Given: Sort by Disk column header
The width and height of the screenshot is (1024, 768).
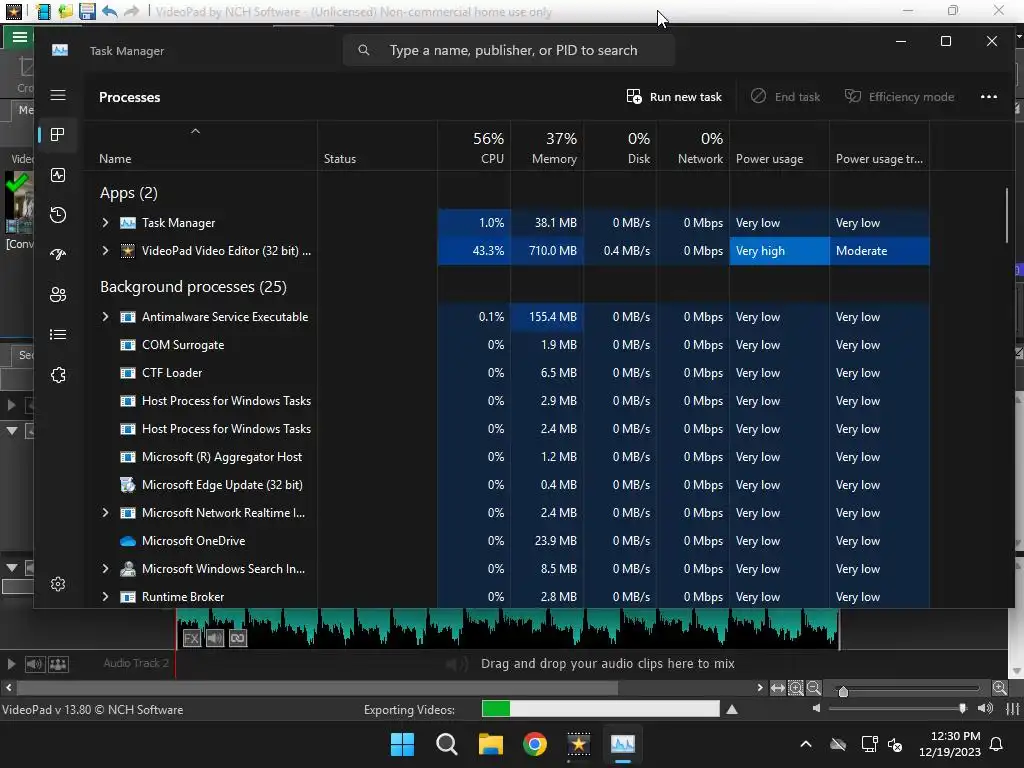Looking at the screenshot, I should point(620,146).
